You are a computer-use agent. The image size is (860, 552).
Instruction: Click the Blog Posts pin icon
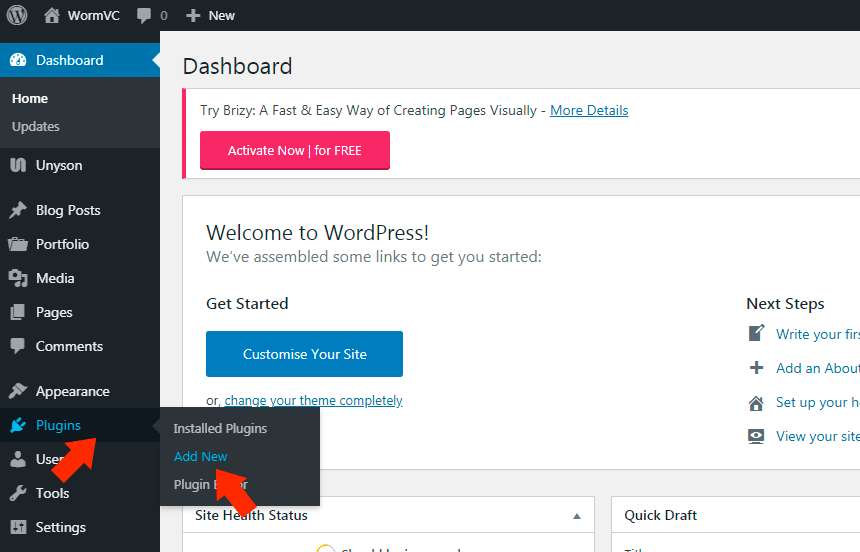18,210
